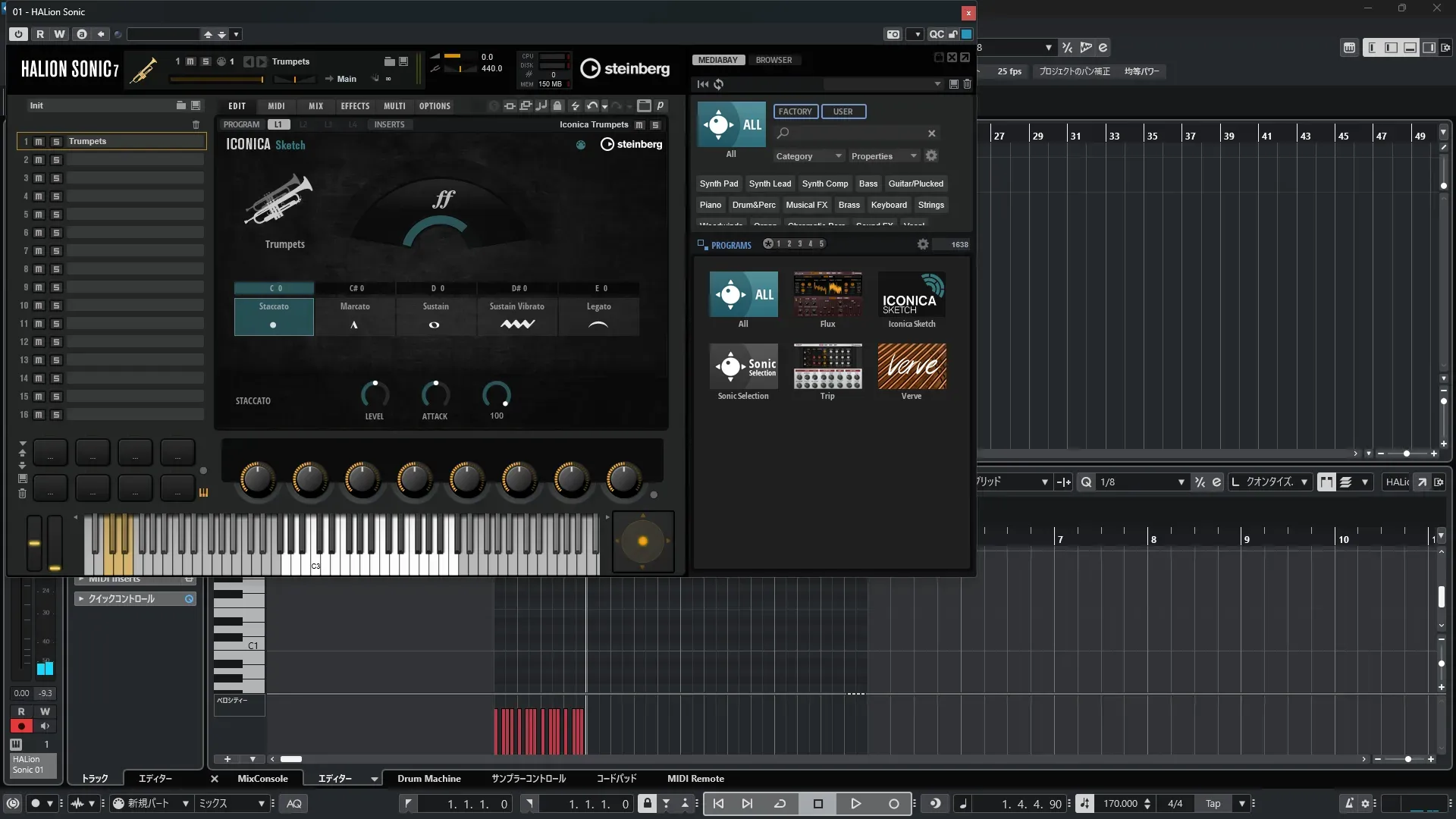Mute slot 1 Trumpets
1456x819 pixels.
point(39,142)
